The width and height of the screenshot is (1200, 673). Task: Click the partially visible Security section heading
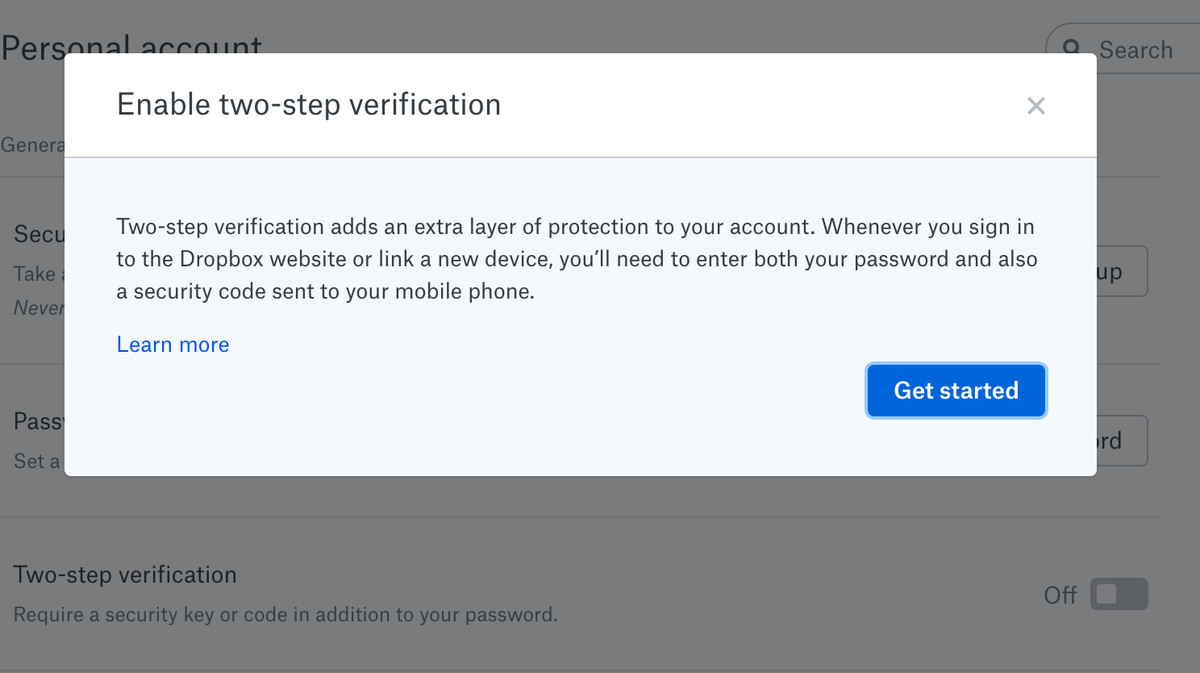pyautogui.click(x=39, y=234)
